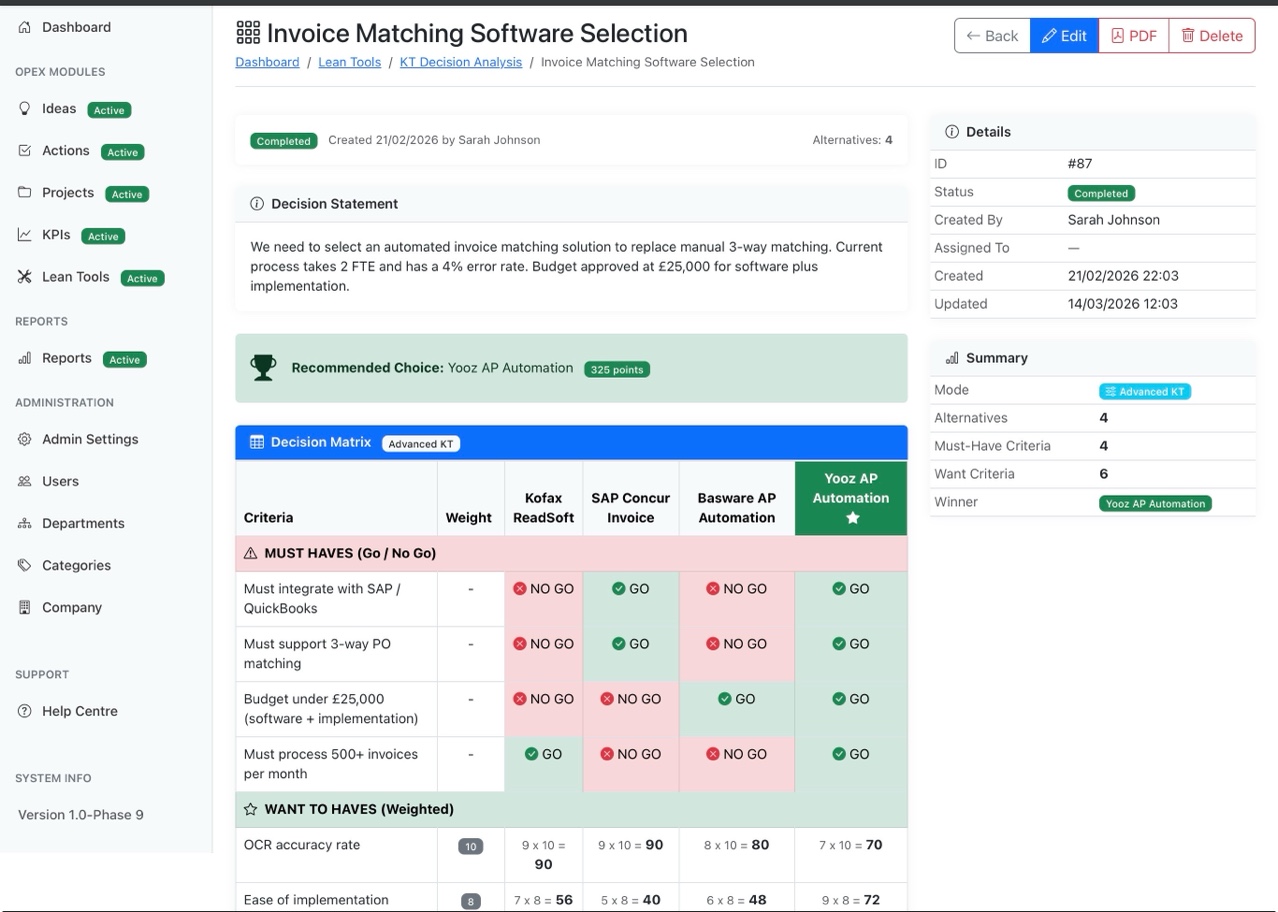Select the KPIs chart icon
Viewport: 1278px width, 912px height.
[x=24, y=235]
